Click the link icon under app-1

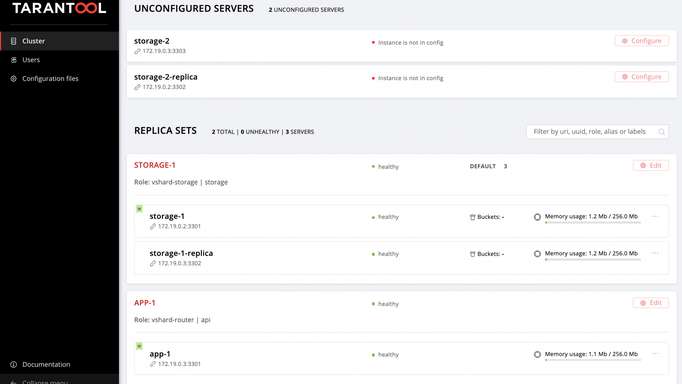153,364
